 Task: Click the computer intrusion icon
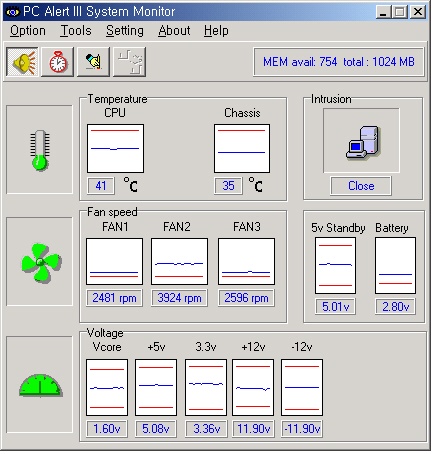tap(362, 143)
